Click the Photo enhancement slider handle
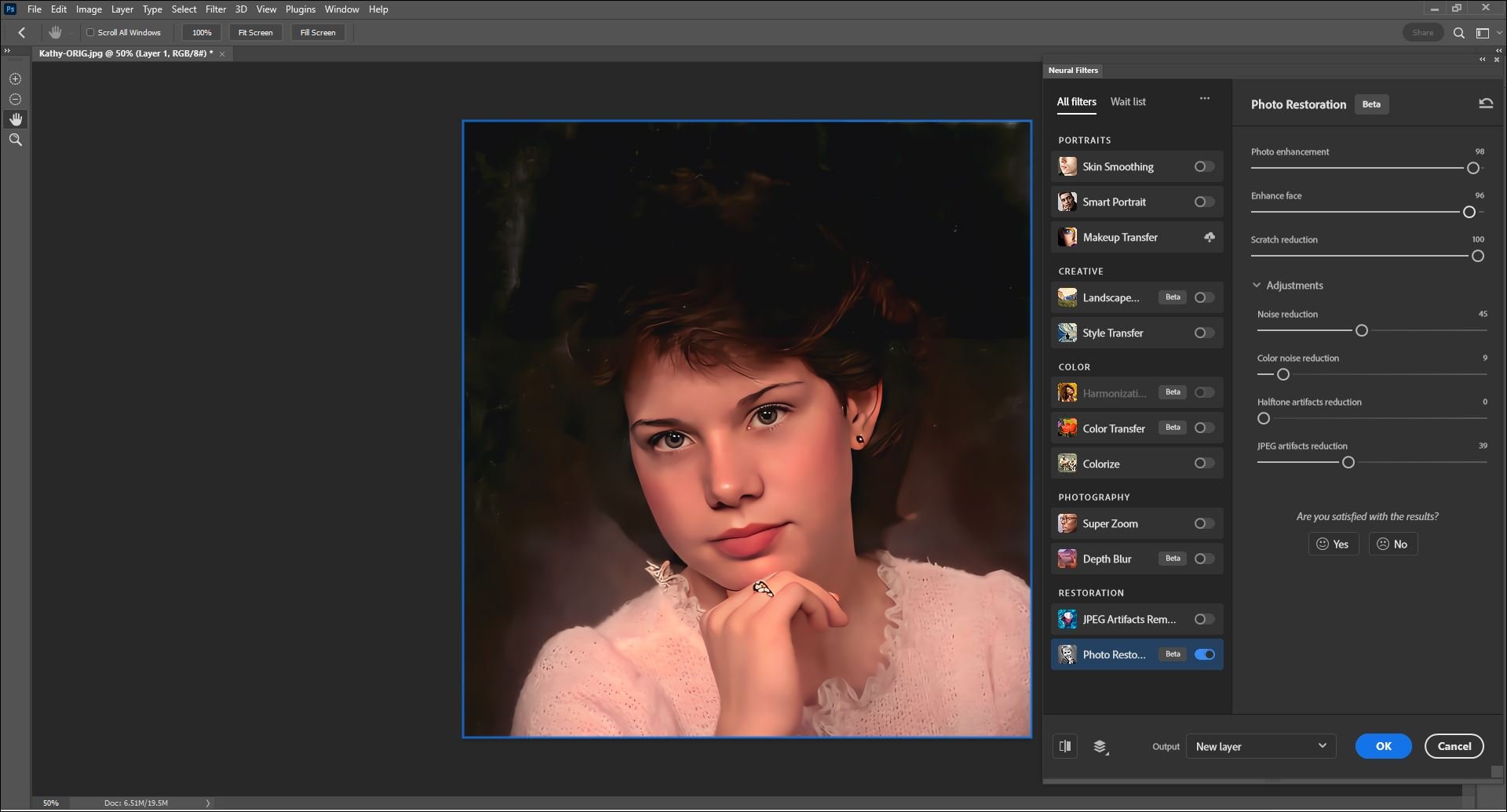Viewport: 1507px width, 812px height. (1472, 168)
